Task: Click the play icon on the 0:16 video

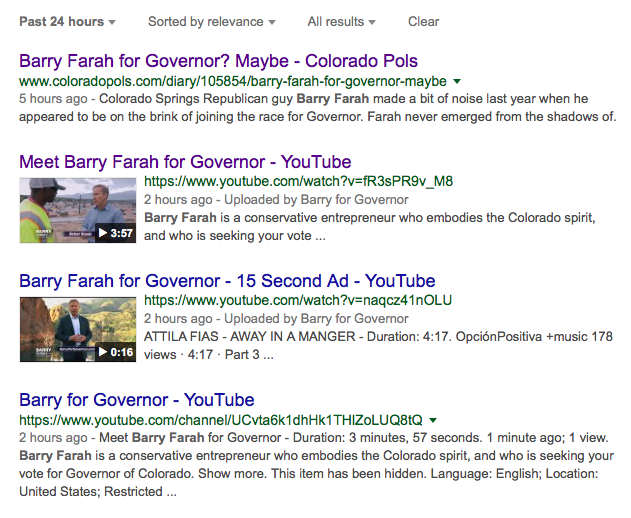Action: click(x=103, y=352)
